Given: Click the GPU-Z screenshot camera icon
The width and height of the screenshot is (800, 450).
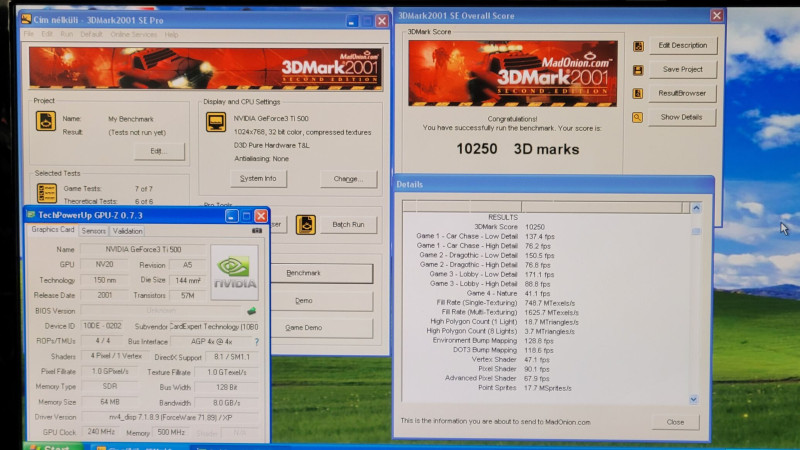Looking at the screenshot, I should (x=257, y=231).
